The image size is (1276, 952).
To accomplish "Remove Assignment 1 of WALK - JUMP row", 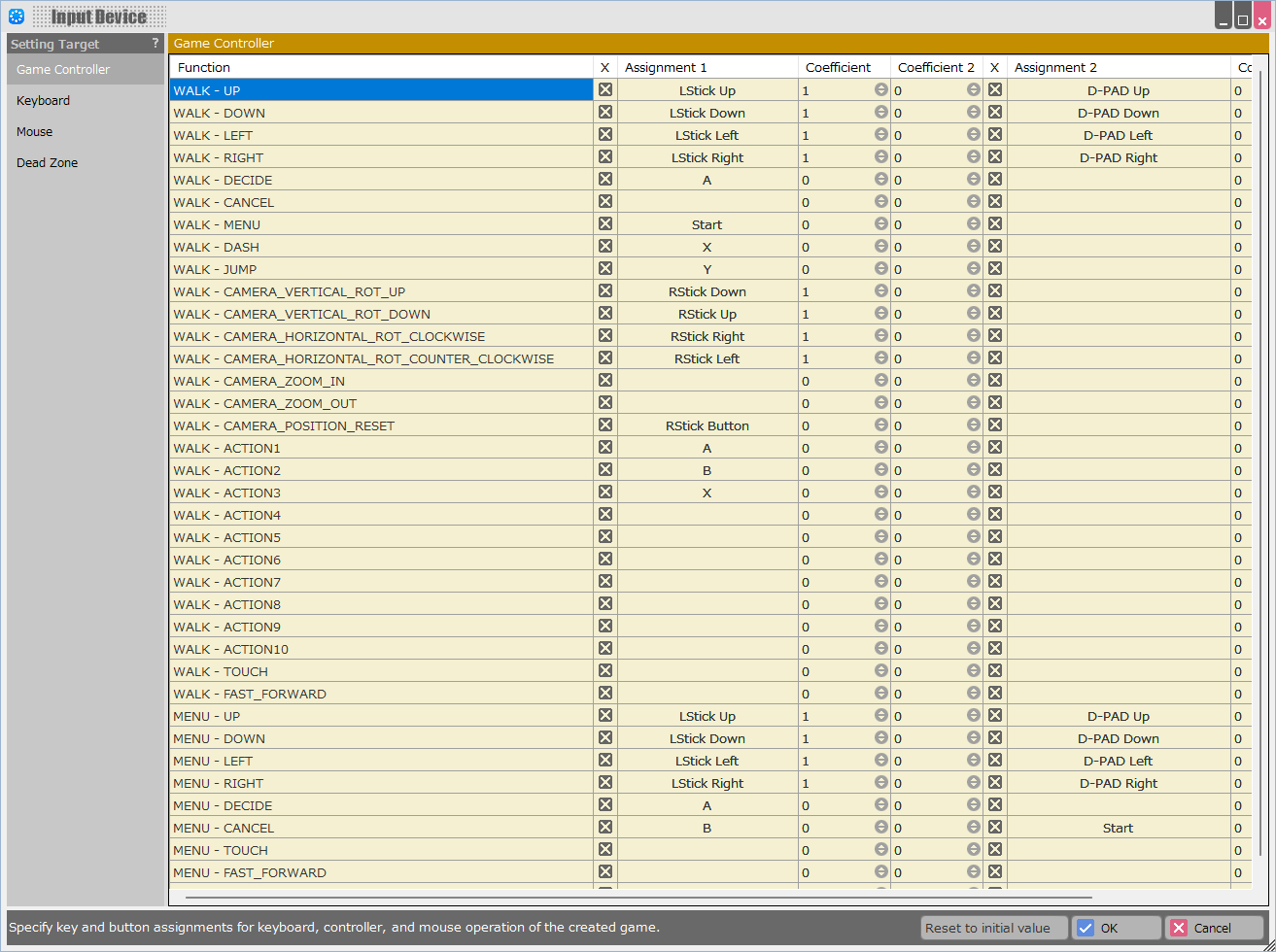I will click(605, 268).
